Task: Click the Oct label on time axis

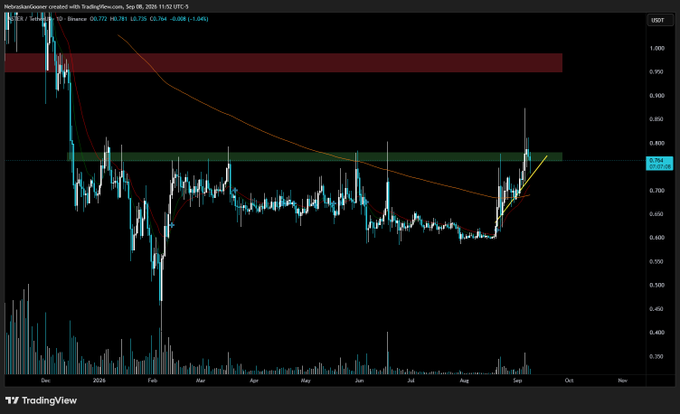Action: click(569, 381)
